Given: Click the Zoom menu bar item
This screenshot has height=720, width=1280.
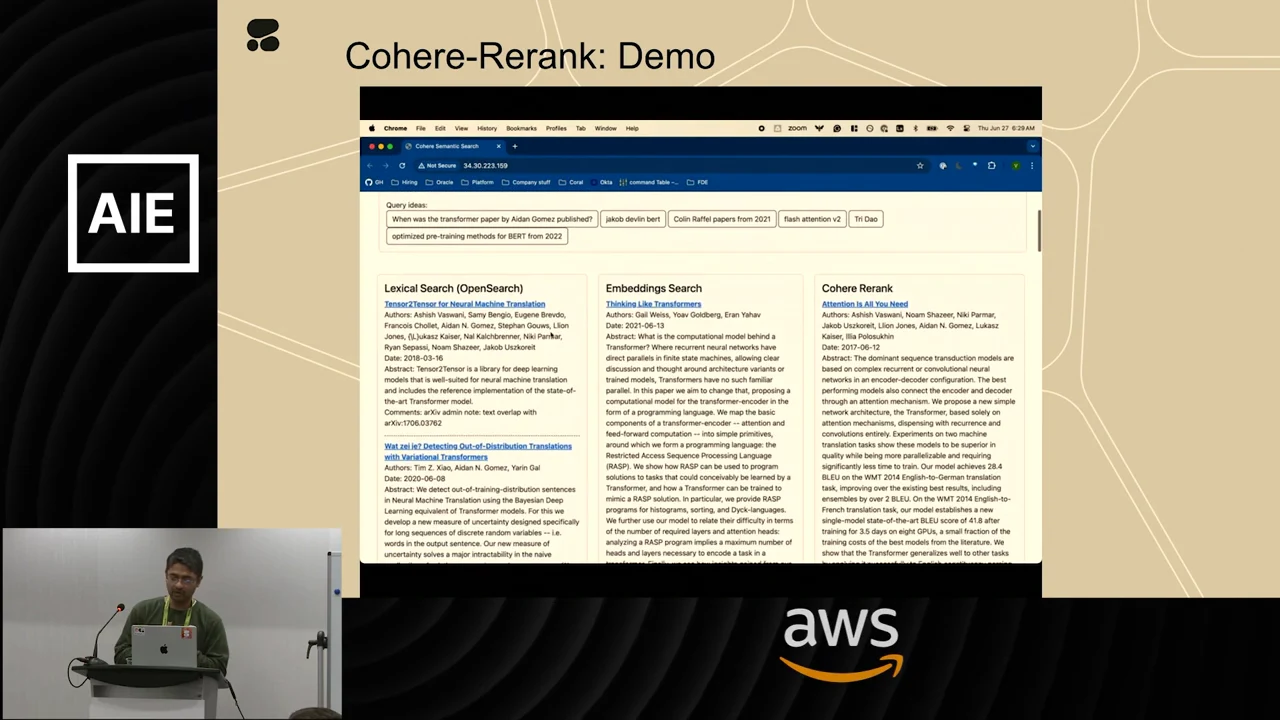Looking at the screenshot, I should (797, 128).
